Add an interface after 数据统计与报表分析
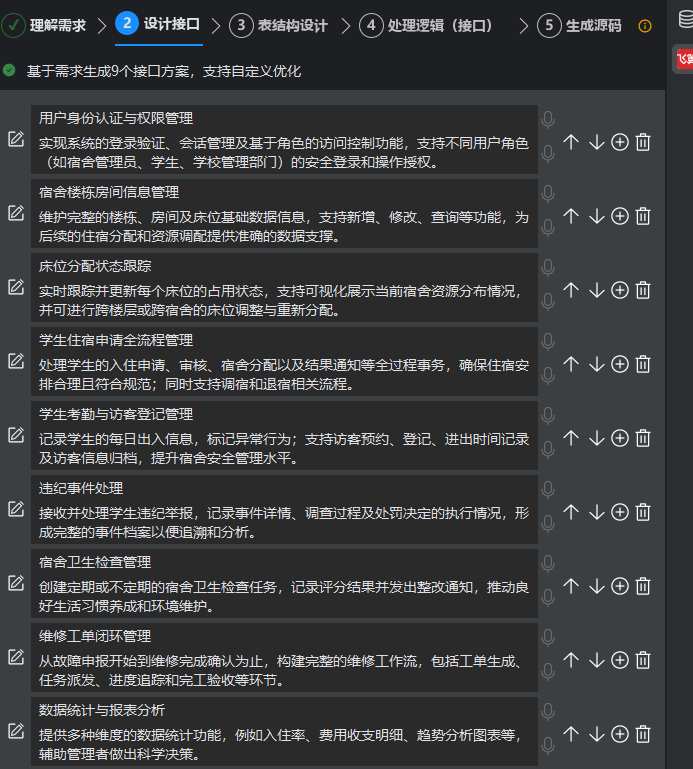Screen dimensions: 693x769 [x=620, y=735]
